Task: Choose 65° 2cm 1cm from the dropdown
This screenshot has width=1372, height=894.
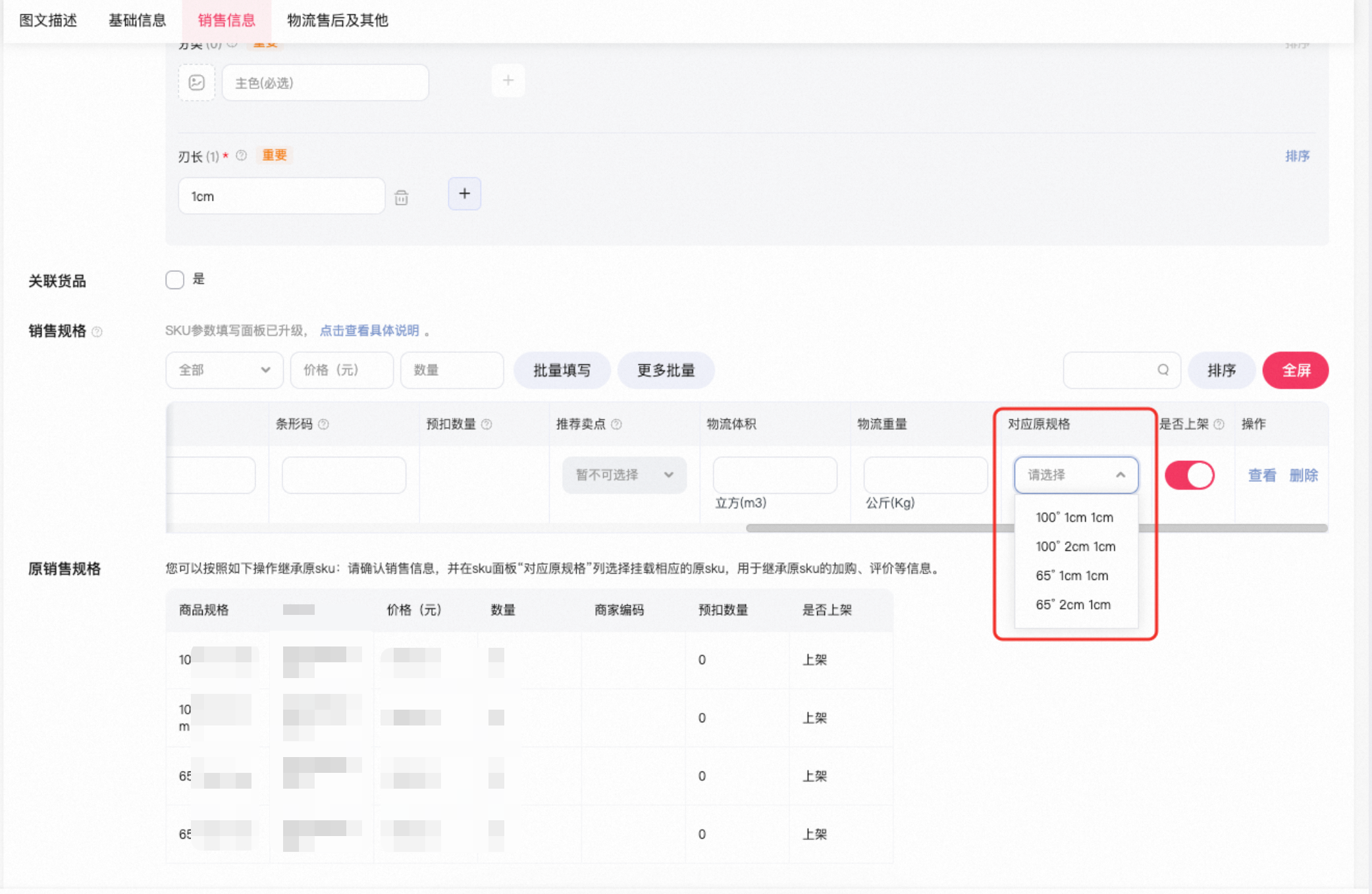Action: pyautogui.click(x=1076, y=604)
